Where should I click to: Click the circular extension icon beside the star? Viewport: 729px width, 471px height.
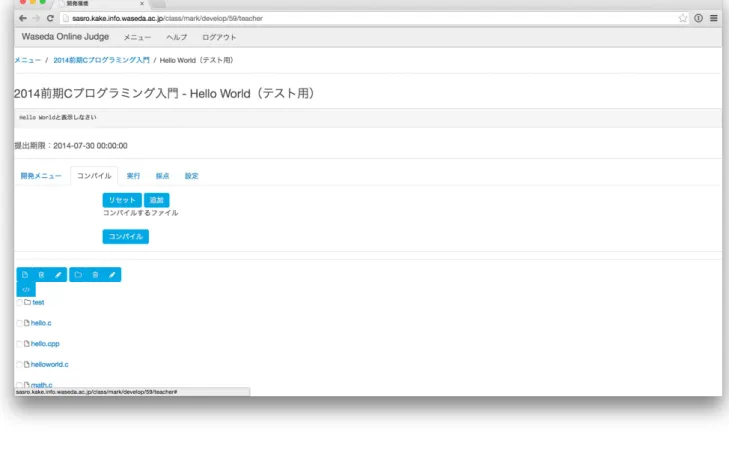tap(698, 18)
